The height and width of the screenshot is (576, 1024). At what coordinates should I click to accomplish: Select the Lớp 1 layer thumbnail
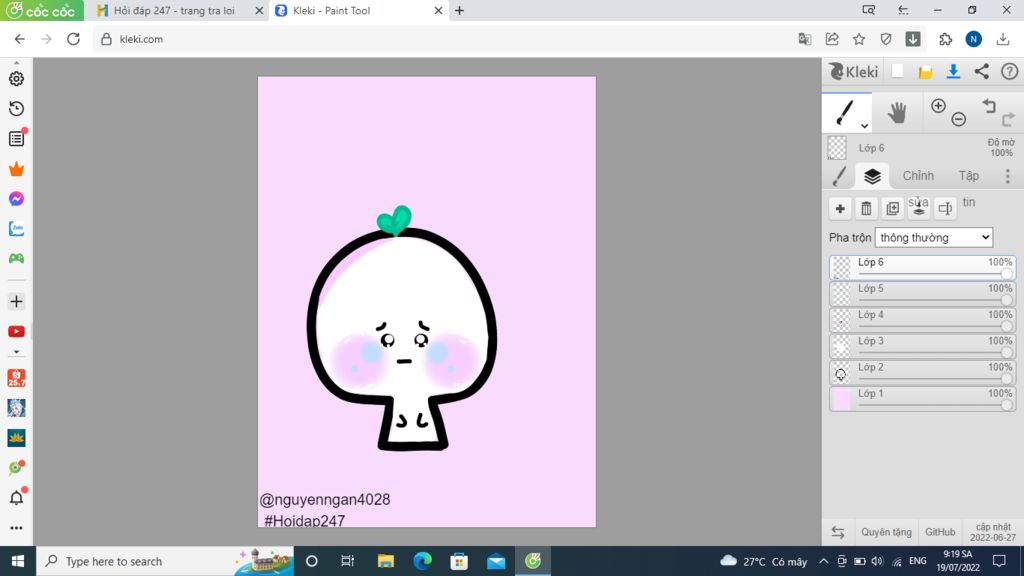point(841,398)
